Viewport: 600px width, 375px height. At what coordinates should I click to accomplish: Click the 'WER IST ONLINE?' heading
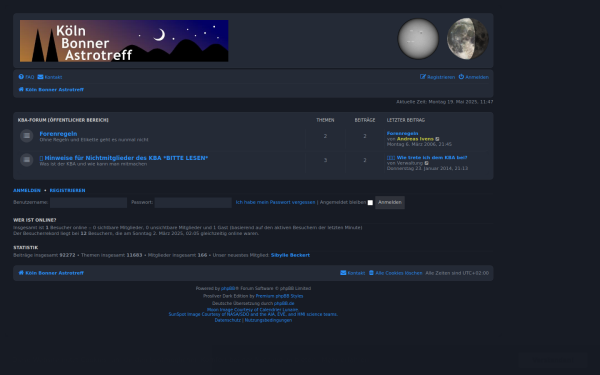click(35, 220)
